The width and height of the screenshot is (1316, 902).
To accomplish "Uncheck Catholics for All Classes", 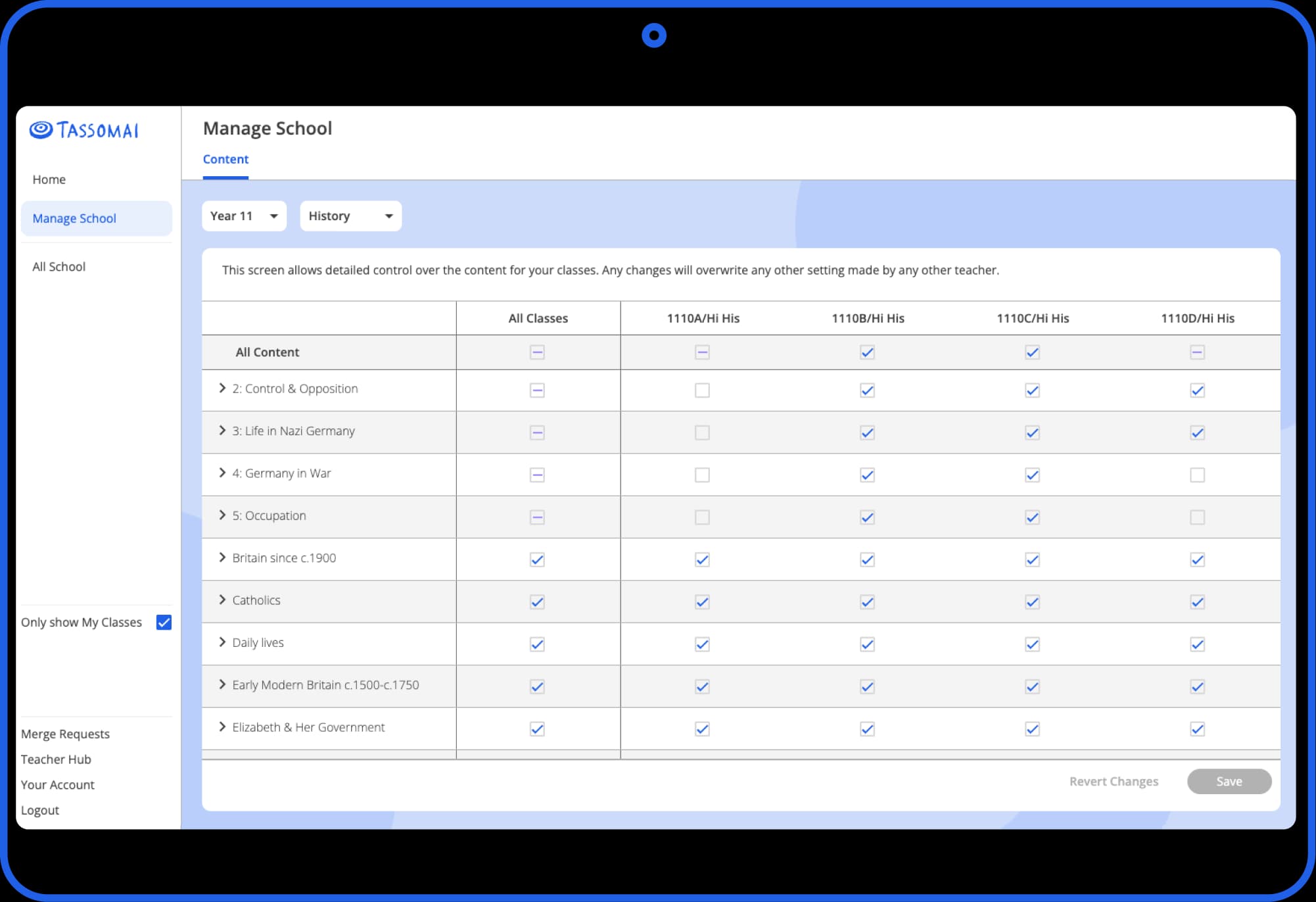I will click(x=537, y=602).
